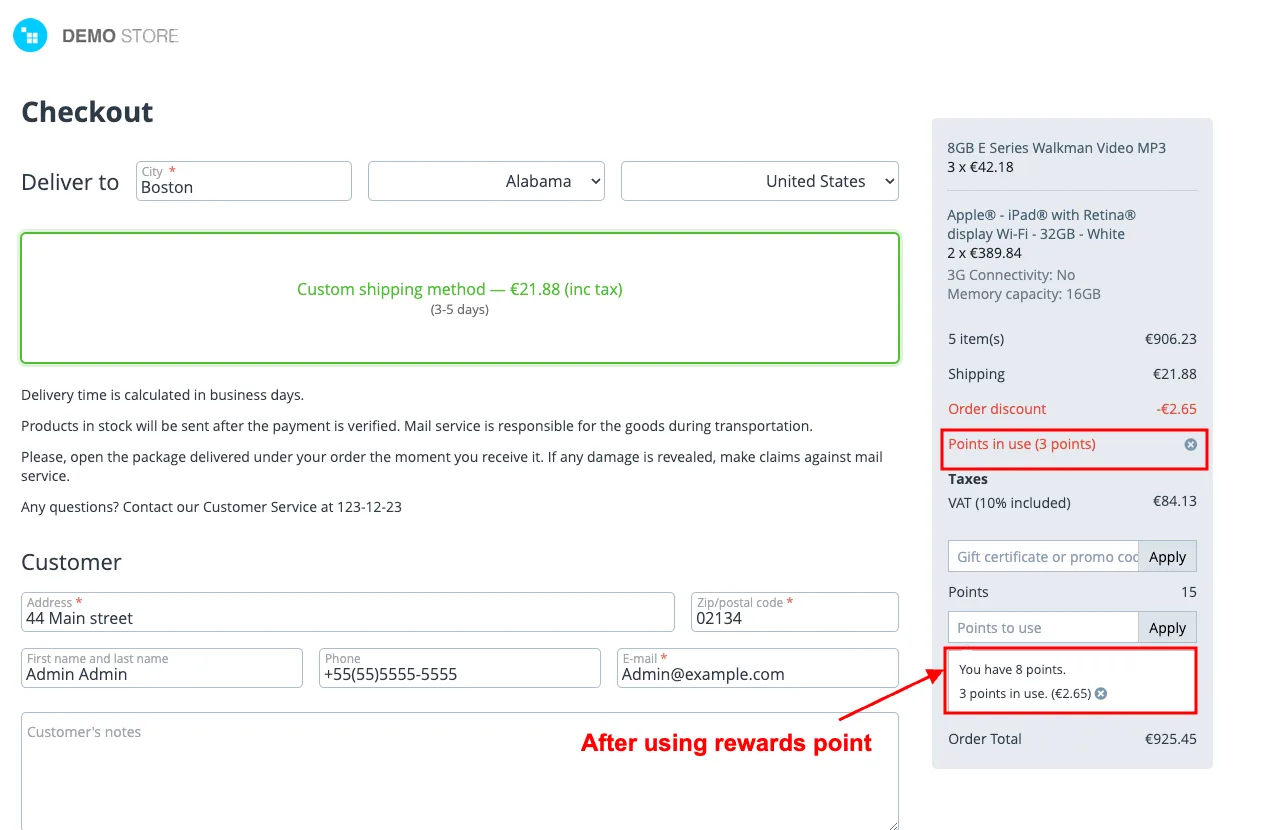This screenshot has width=1262, height=830.
Task: Click the Gift certificate or promo code field
Action: (1043, 557)
